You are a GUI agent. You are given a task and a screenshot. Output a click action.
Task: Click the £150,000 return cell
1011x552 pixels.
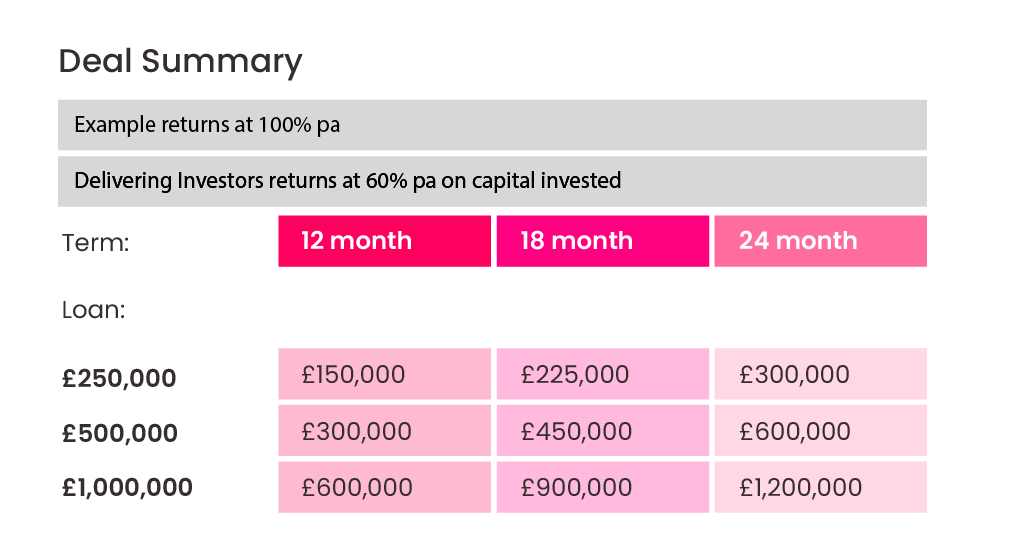(x=384, y=375)
